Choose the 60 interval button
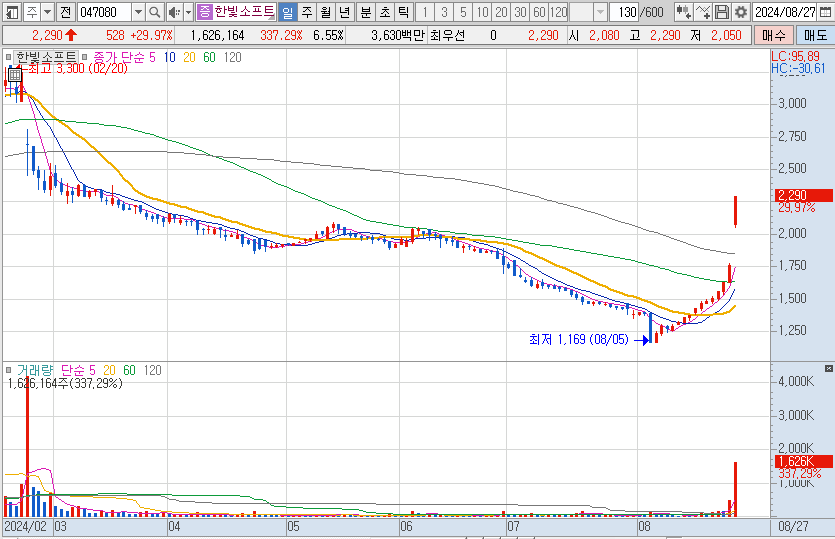 (x=539, y=12)
